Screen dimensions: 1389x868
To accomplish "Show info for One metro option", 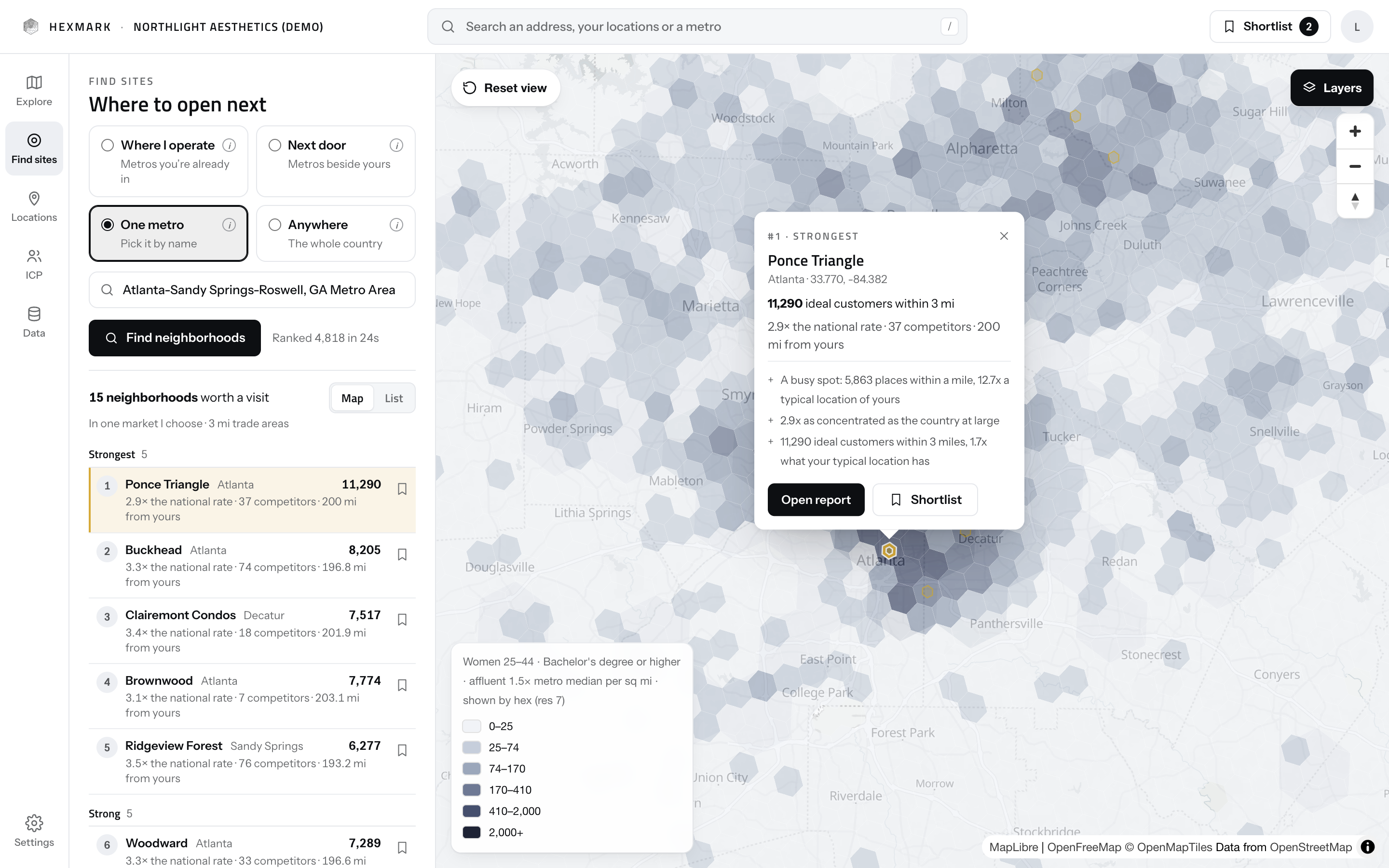I will click(229, 225).
